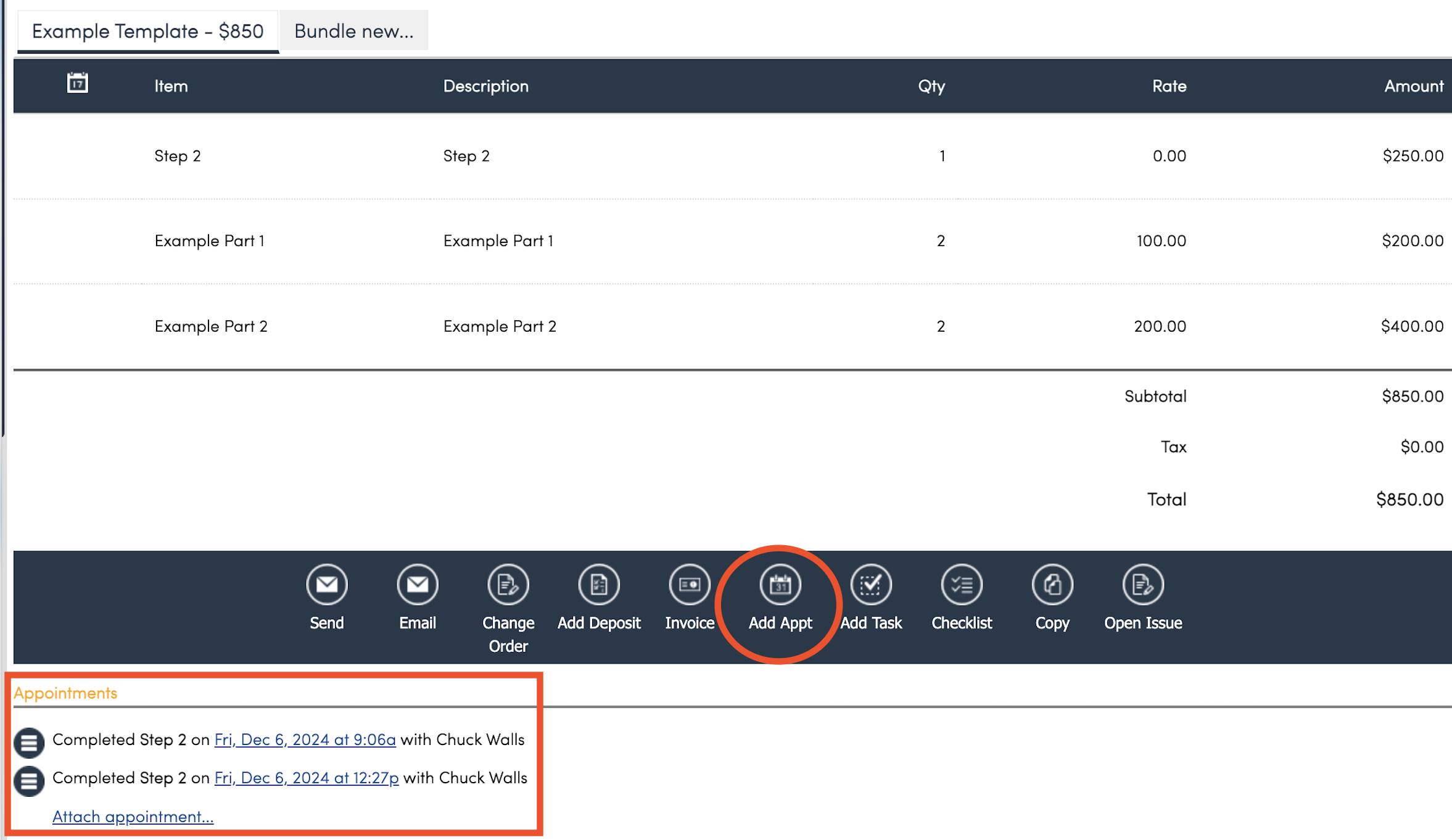Select the Example Template - $850 tab
The width and height of the screenshot is (1452, 840).
pyautogui.click(x=147, y=31)
